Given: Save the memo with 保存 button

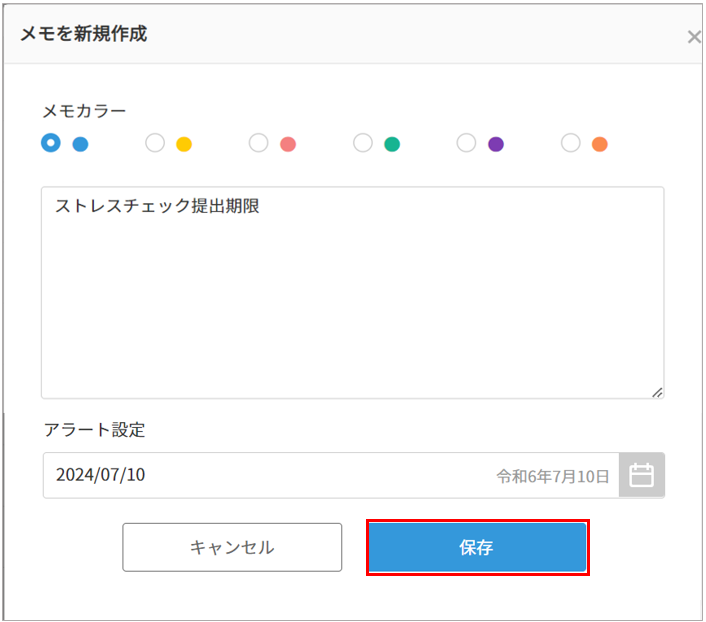Looking at the screenshot, I should (478, 547).
